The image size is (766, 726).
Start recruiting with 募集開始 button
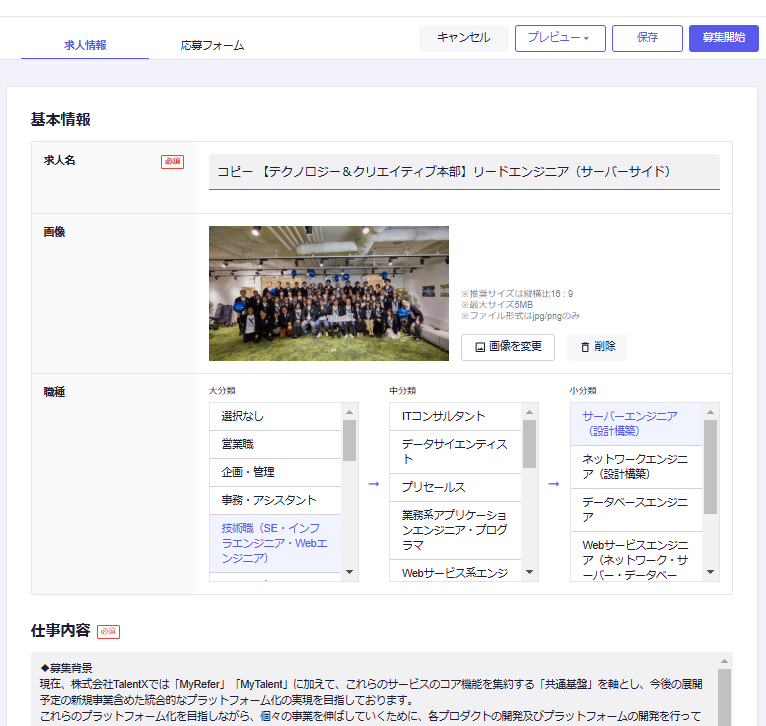click(x=723, y=38)
